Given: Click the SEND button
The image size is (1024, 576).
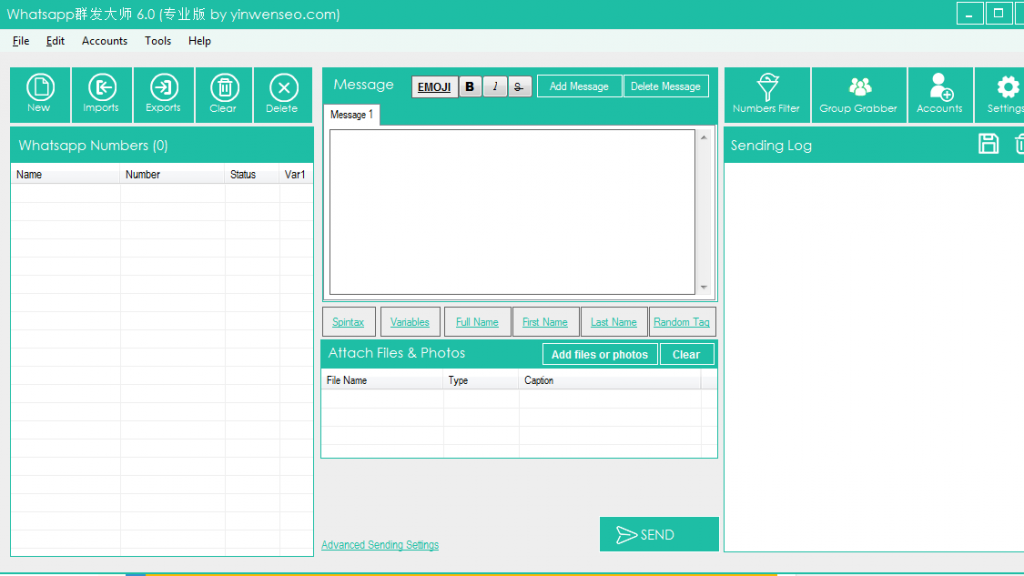Looking at the screenshot, I should click(x=659, y=534).
